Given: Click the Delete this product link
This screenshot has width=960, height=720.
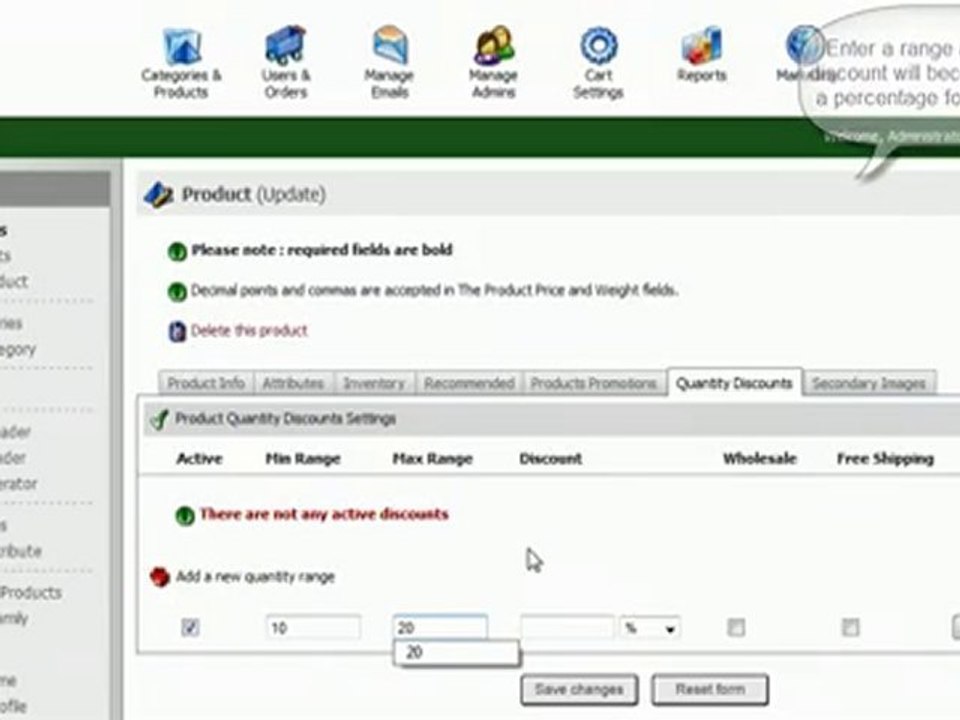Looking at the screenshot, I should tap(249, 331).
